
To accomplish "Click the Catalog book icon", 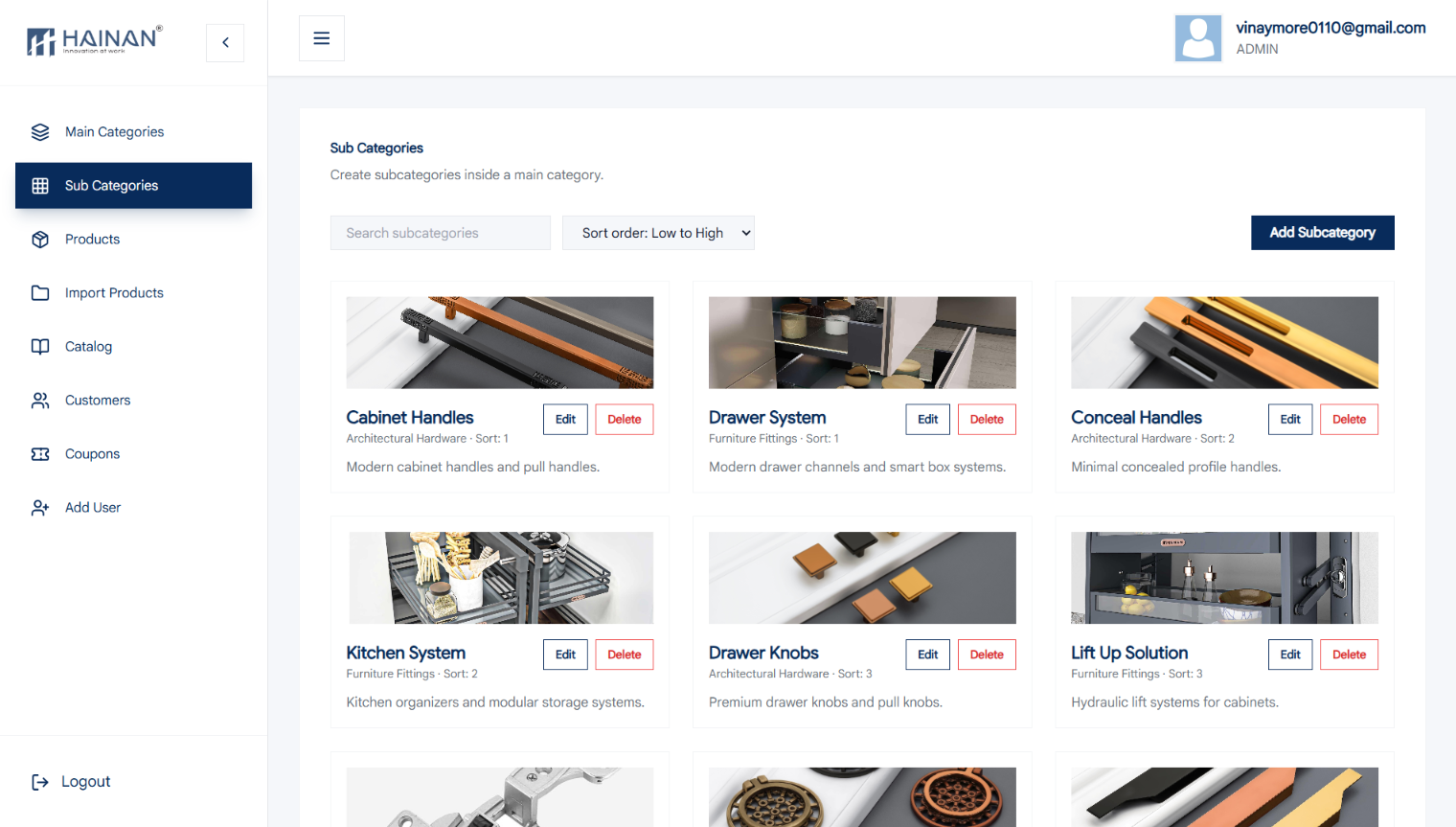I will [x=40, y=347].
